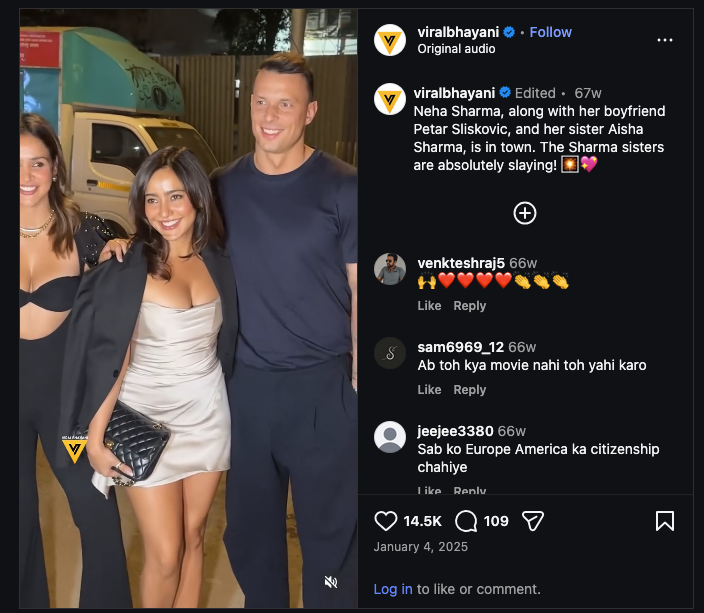Unmute the video with speaker icon

point(331,582)
